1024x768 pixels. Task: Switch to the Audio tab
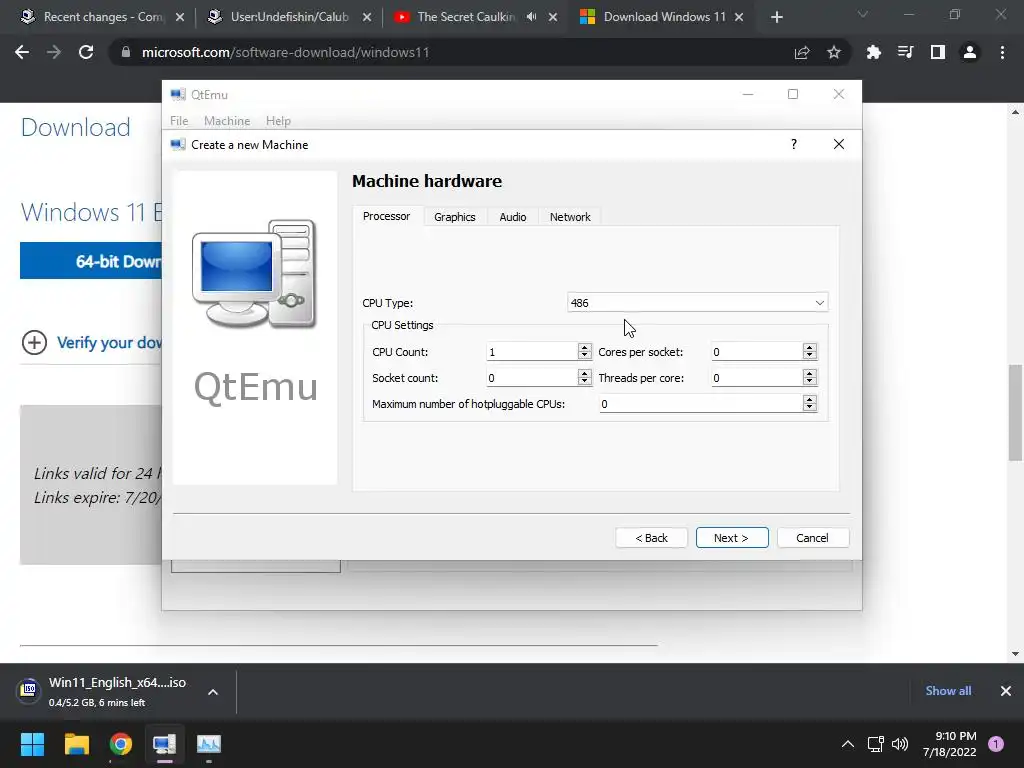(x=513, y=217)
